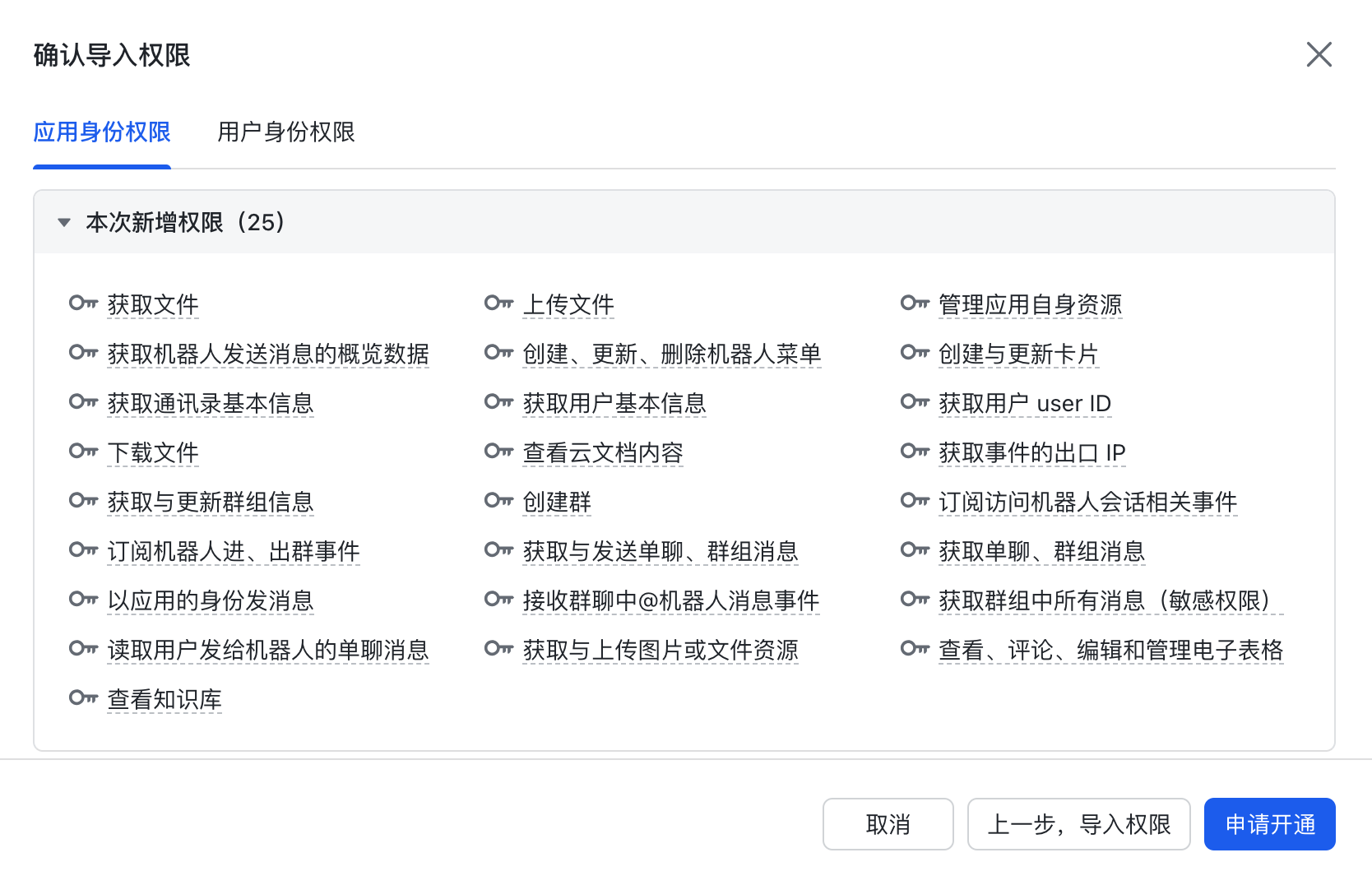The width and height of the screenshot is (1372, 885).
Task: Switch to 用户身份权限 tab
Action: [x=285, y=132]
